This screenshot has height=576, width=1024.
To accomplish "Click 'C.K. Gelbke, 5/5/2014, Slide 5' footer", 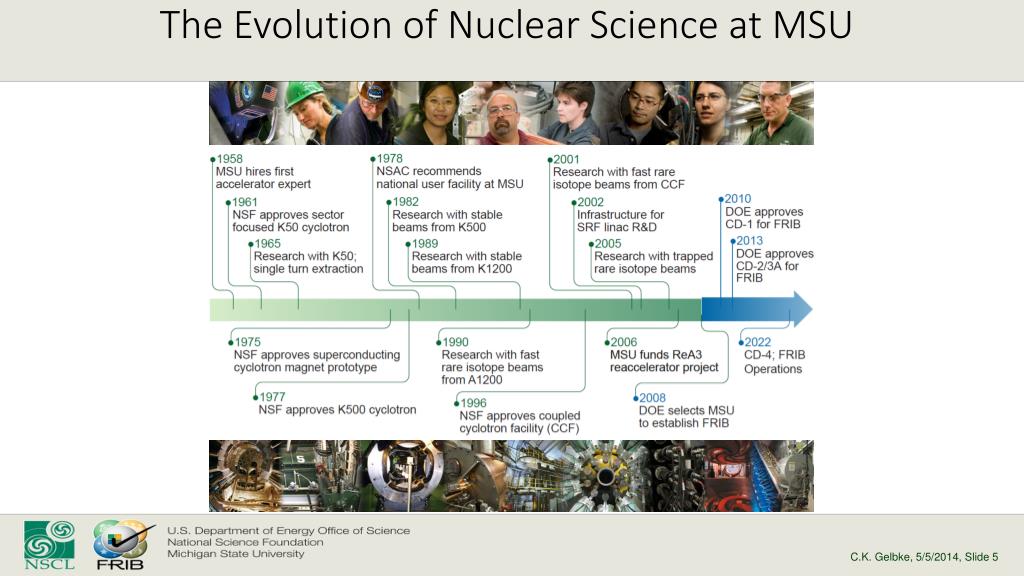I will (924, 557).
